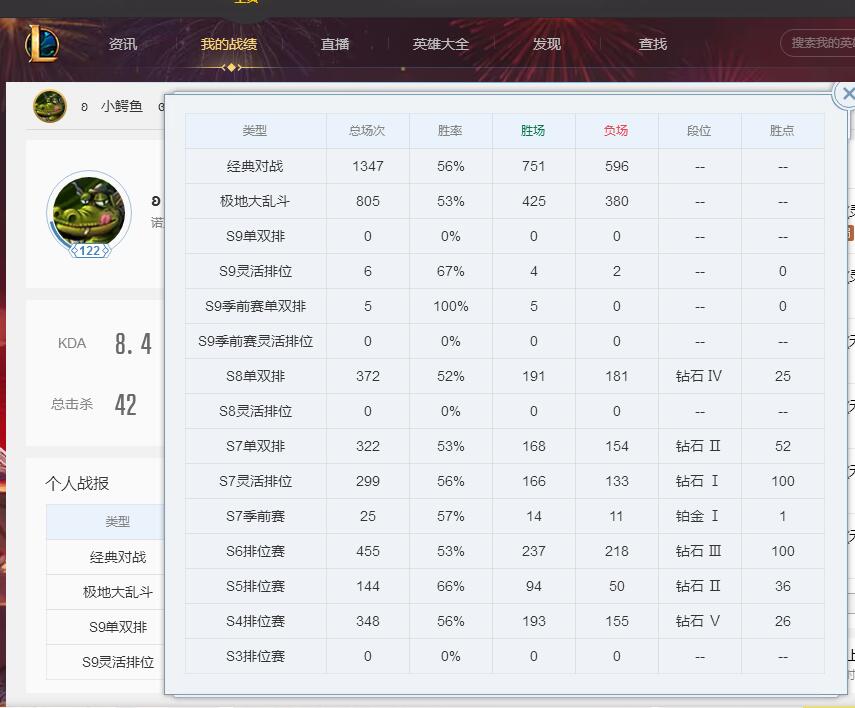The width and height of the screenshot is (855, 708).
Task: Close the season stats popup
Action: (x=847, y=94)
